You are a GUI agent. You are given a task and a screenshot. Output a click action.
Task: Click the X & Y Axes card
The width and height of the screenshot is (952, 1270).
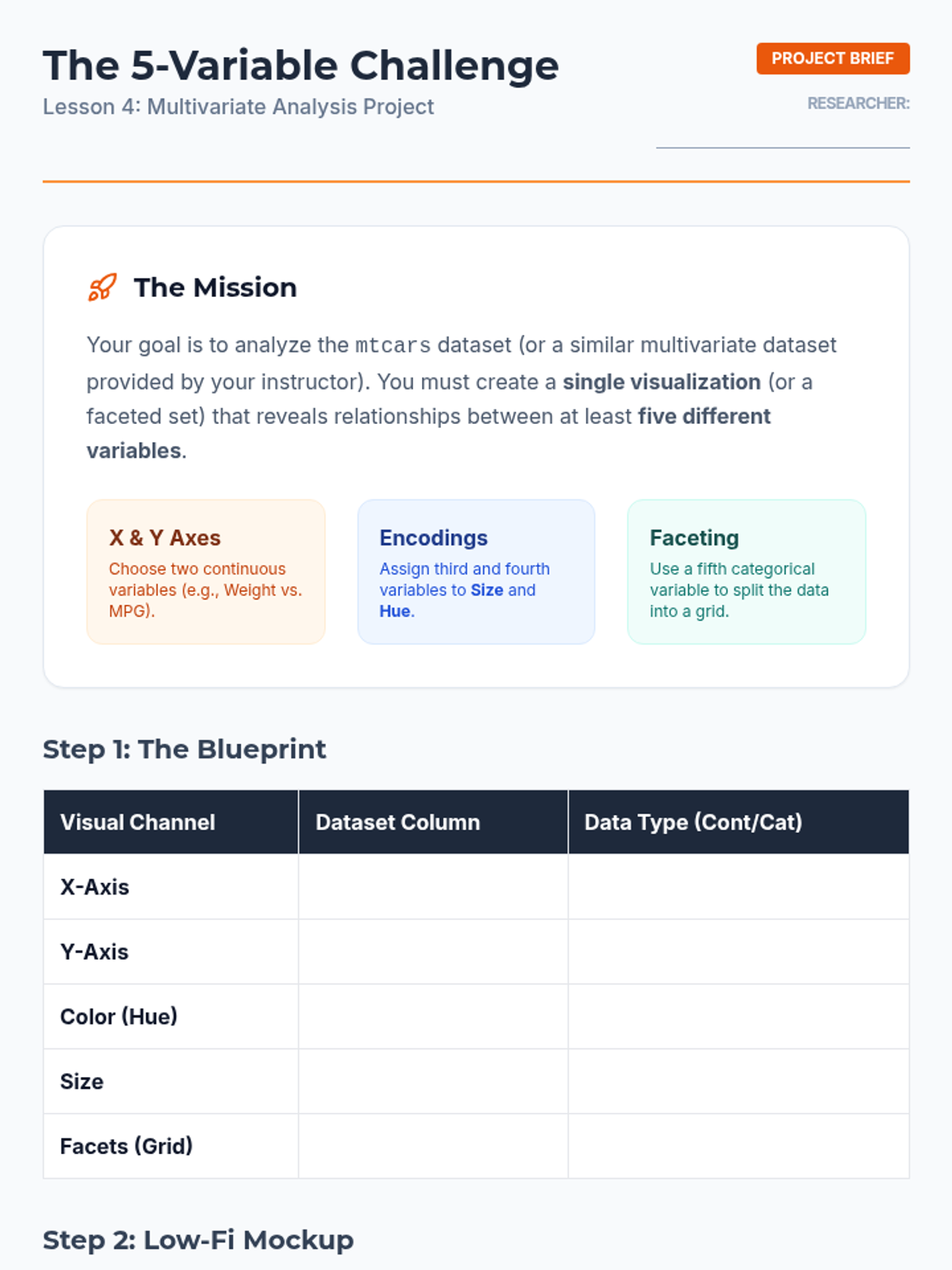point(205,571)
